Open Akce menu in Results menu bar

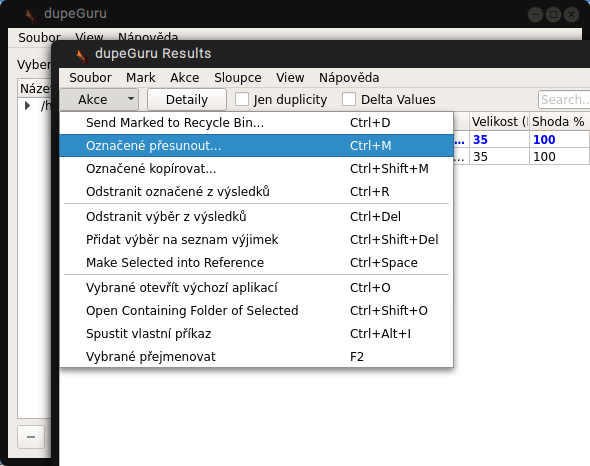coord(184,78)
